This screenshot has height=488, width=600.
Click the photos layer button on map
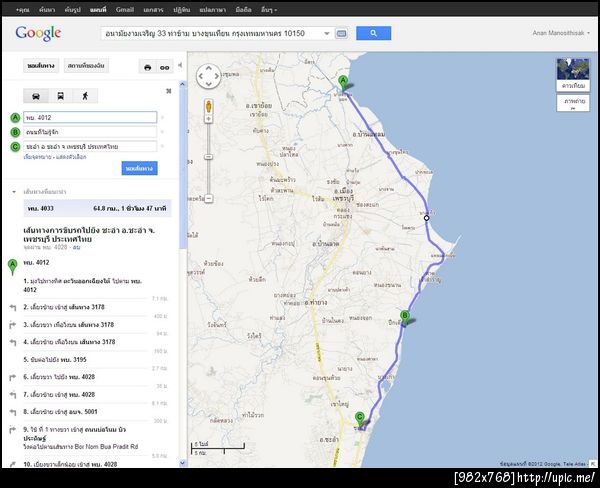pos(573,103)
